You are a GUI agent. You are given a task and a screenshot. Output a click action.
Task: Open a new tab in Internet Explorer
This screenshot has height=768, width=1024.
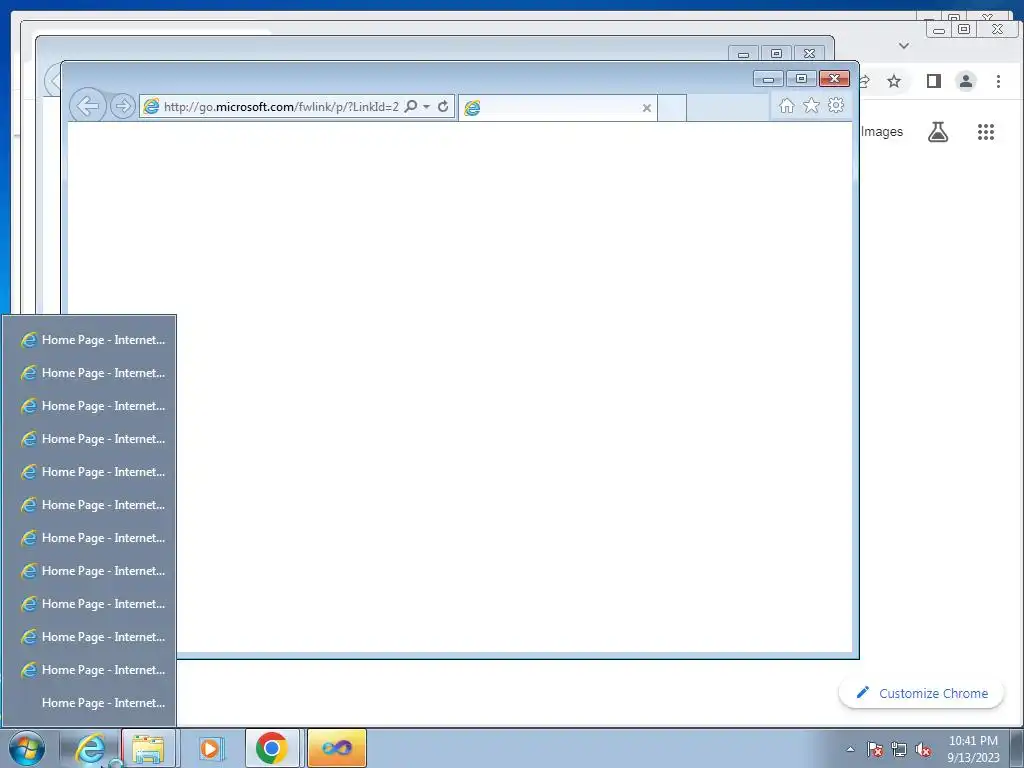pyautogui.click(x=671, y=108)
